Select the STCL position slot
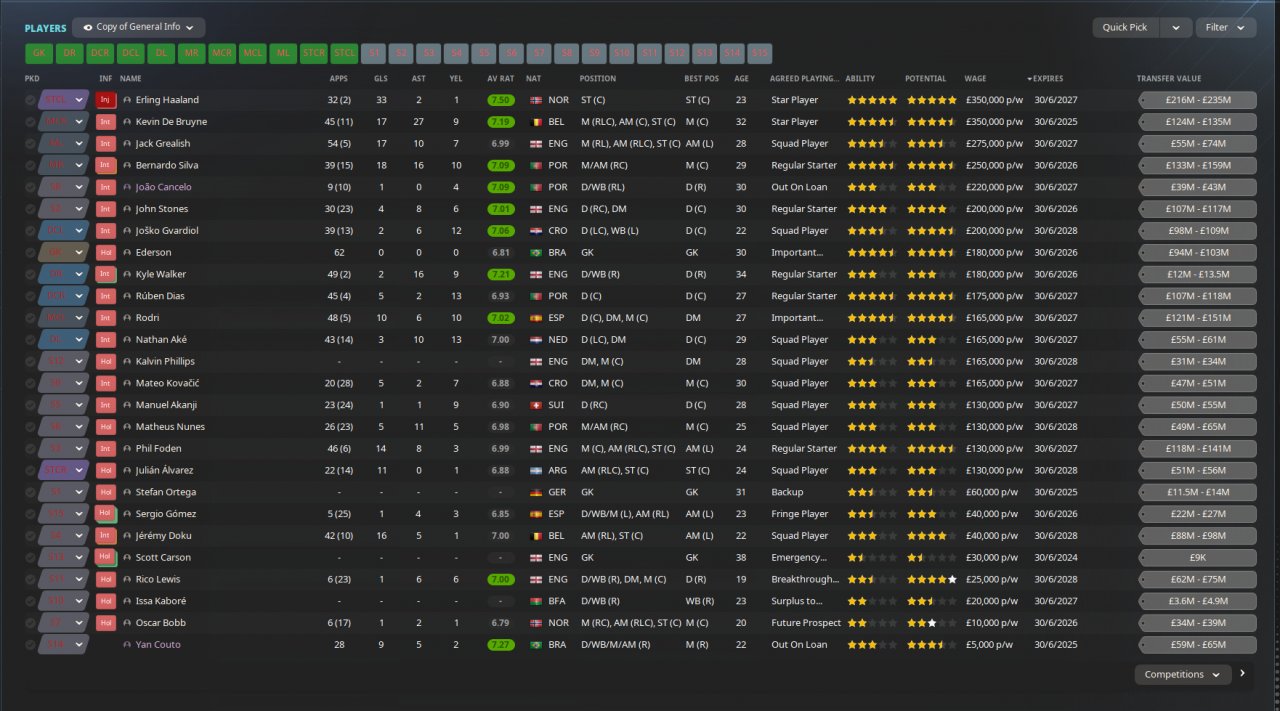The height and width of the screenshot is (711, 1280). click(x=344, y=54)
